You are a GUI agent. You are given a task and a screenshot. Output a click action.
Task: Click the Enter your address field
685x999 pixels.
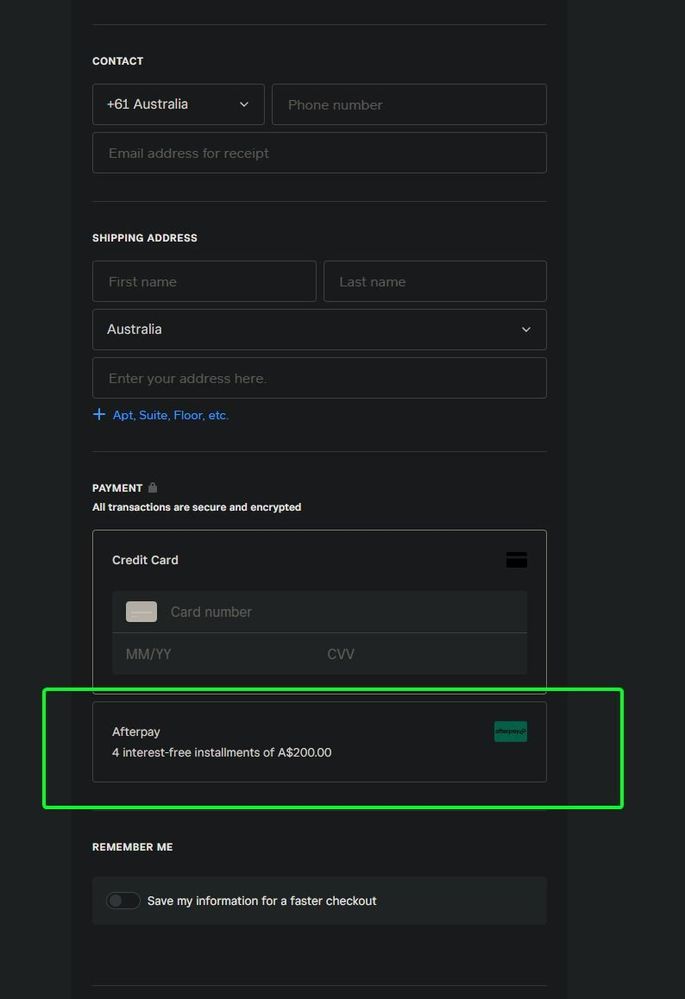(319, 378)
